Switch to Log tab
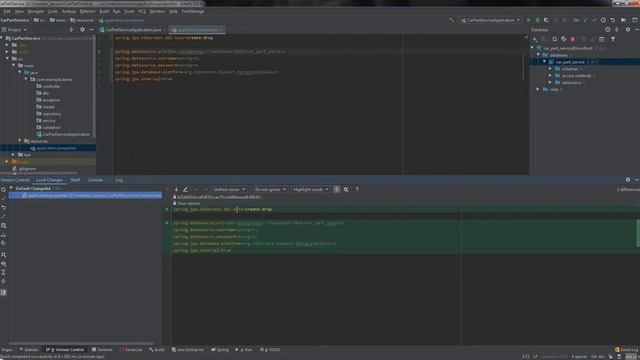Image resolution: width=640 pixels, height=360 pixels. [x=119, y=180]
